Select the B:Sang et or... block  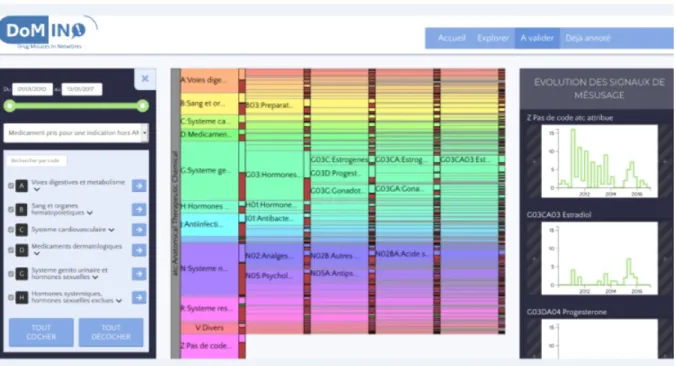pos(209,103)
